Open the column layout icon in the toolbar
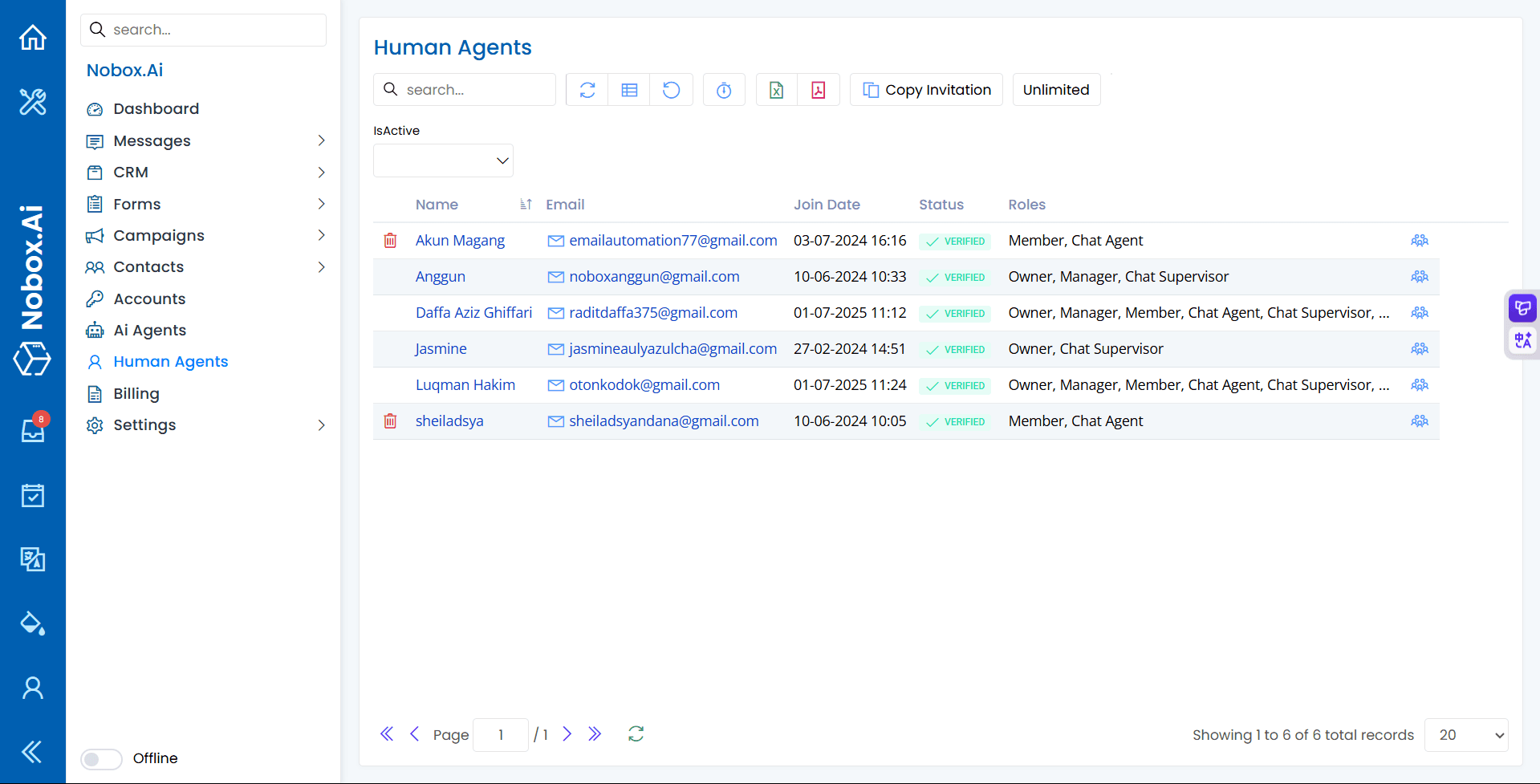 629,89
